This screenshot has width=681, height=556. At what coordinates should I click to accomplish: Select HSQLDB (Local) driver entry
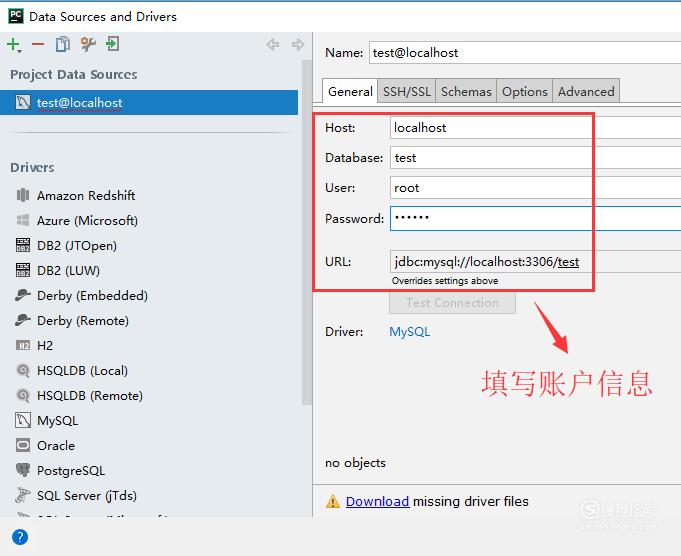[82, 371]
